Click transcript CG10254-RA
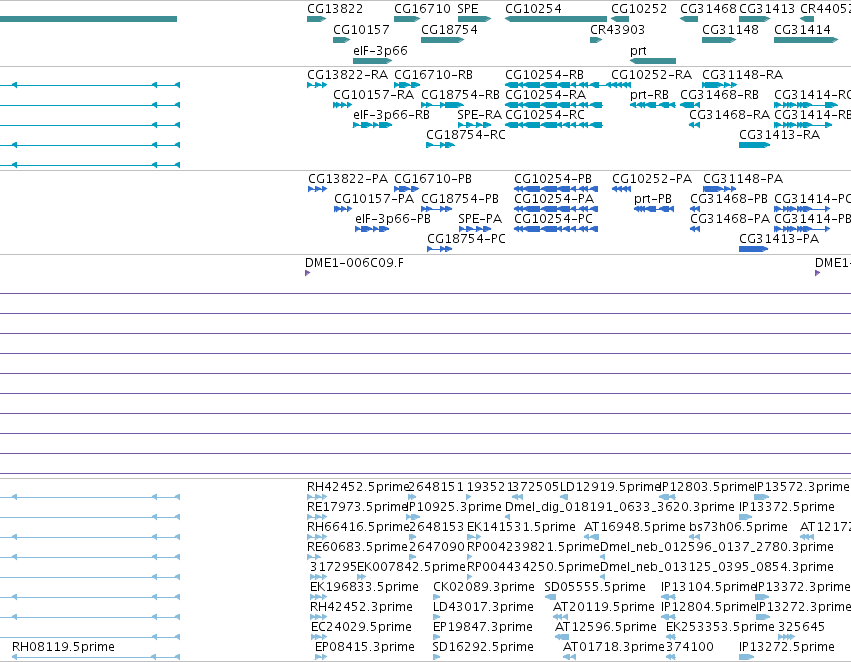The width and height of the screenshot is (851, 662). [x=554, y=105]
